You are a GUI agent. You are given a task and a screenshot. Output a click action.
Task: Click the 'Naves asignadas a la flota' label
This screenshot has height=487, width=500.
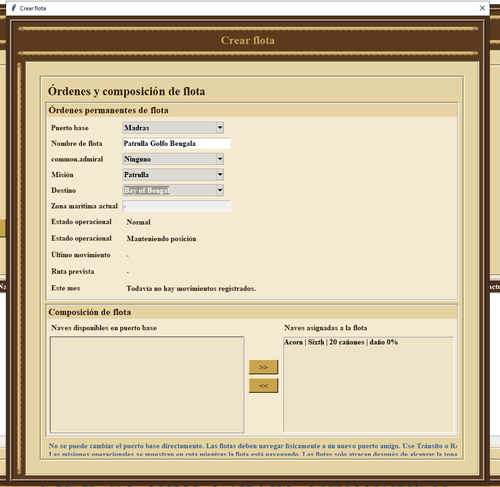tap(326, 328)
